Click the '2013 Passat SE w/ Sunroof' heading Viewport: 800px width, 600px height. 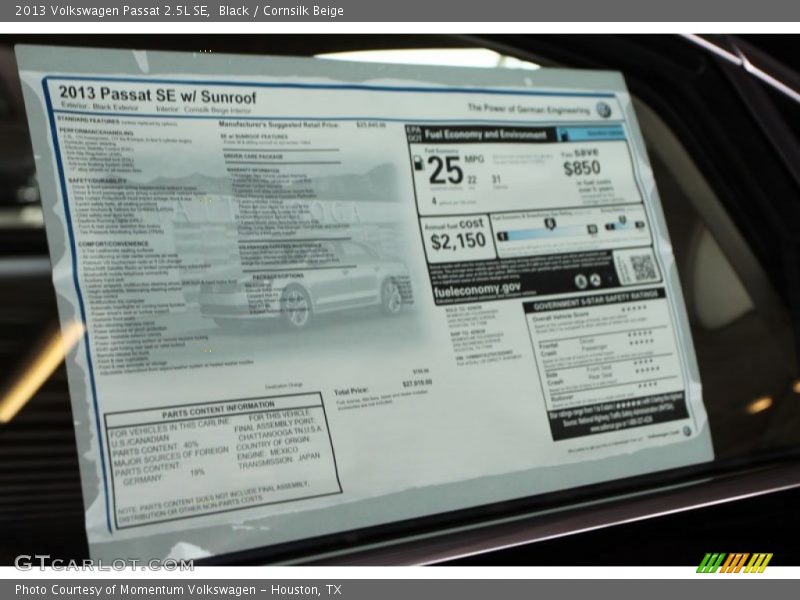(x=156, y=96)
